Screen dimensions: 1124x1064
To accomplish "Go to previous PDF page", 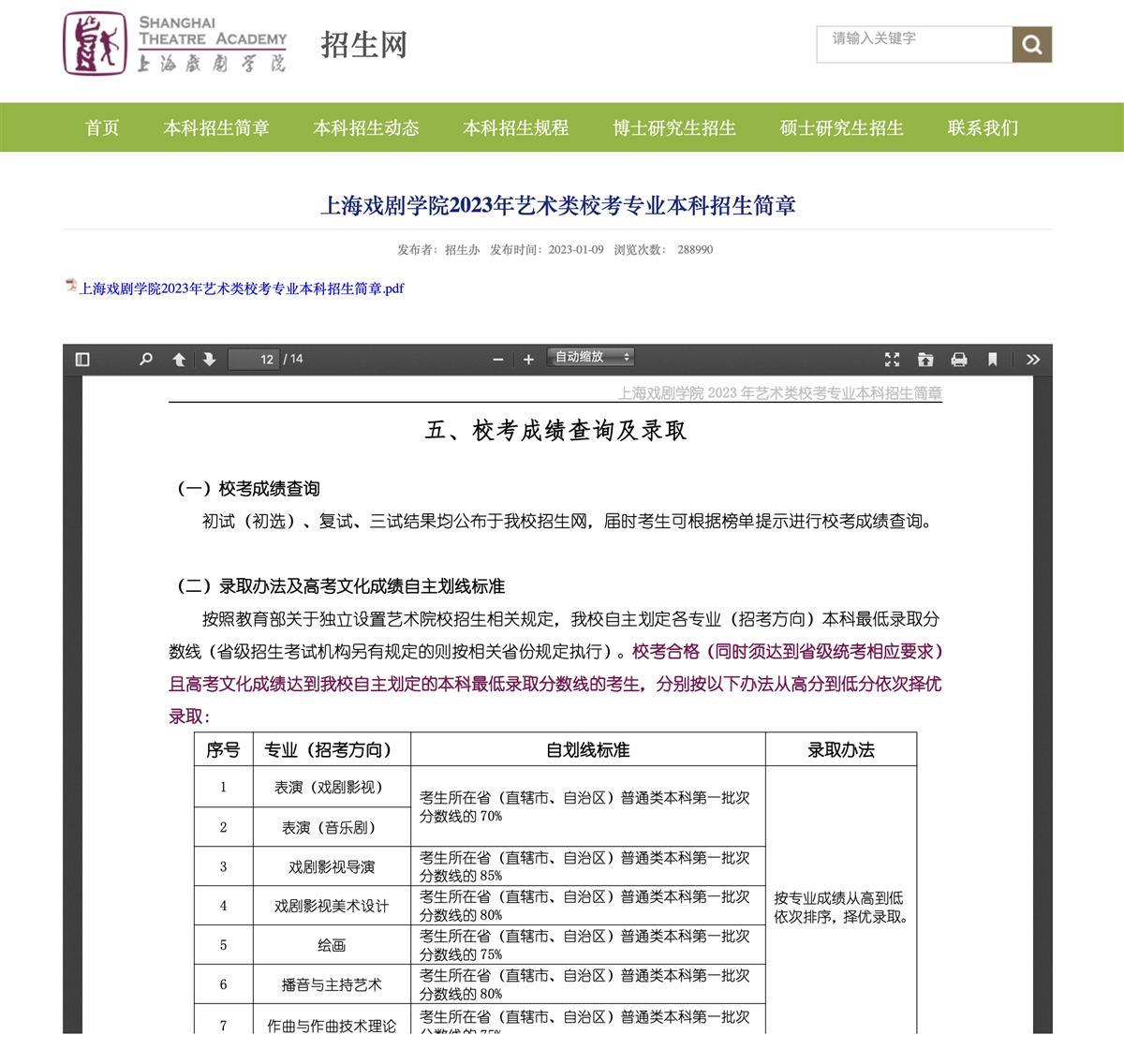I will 179,360.
